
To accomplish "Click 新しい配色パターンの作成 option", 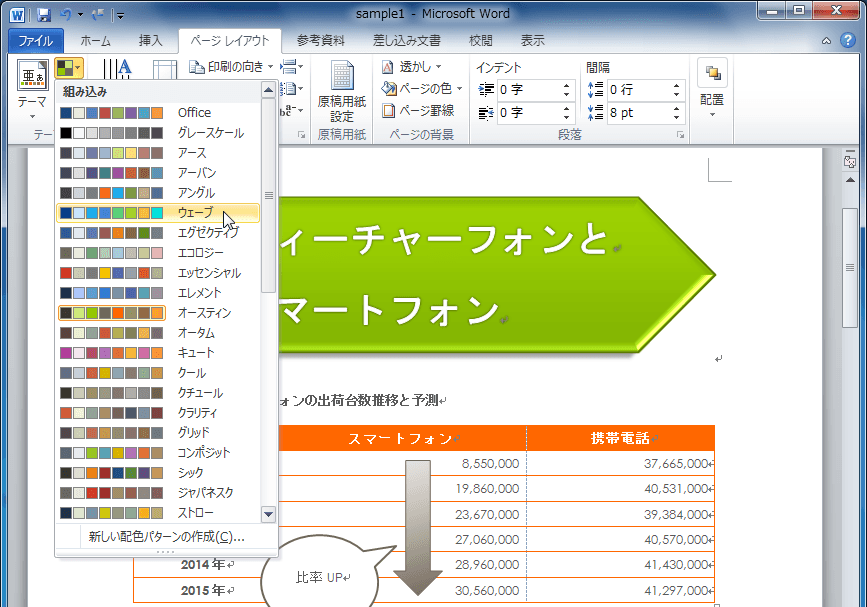I will point(166,537).
